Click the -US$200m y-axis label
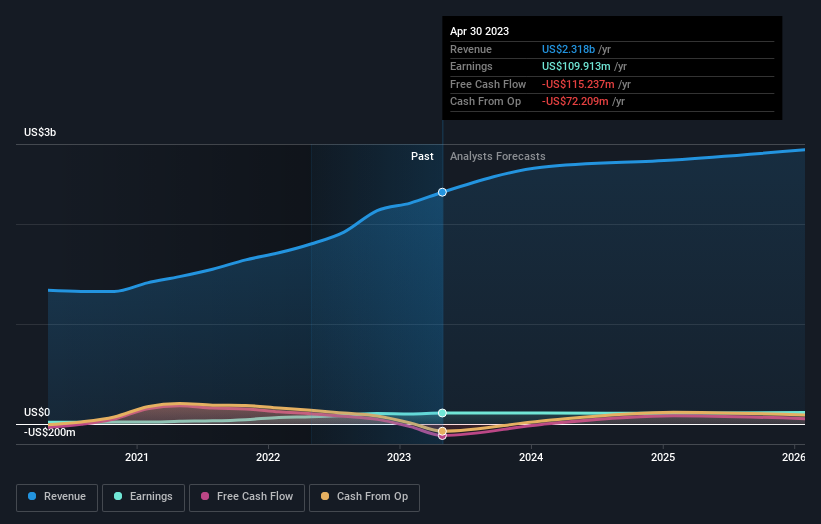821x524 pixels. coord(50,432)
